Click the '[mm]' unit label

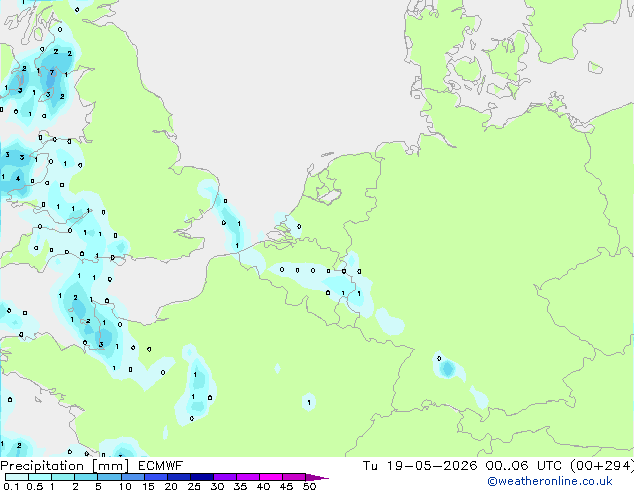point(110,466)
